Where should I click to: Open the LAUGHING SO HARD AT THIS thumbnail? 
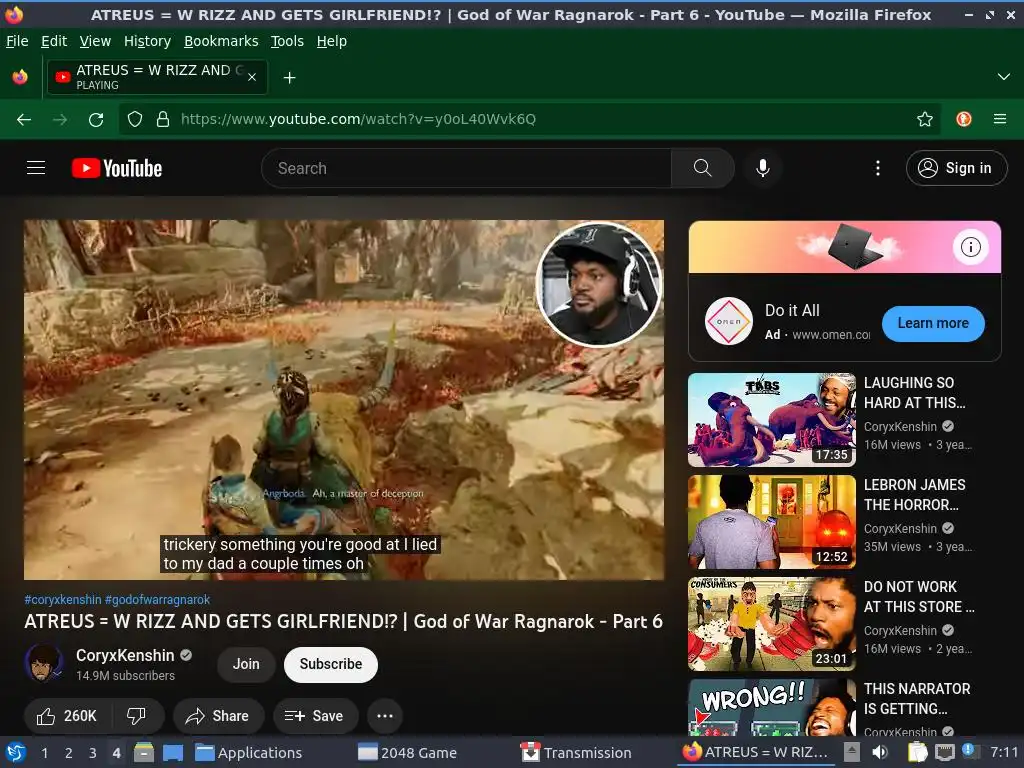click(771, 420)
